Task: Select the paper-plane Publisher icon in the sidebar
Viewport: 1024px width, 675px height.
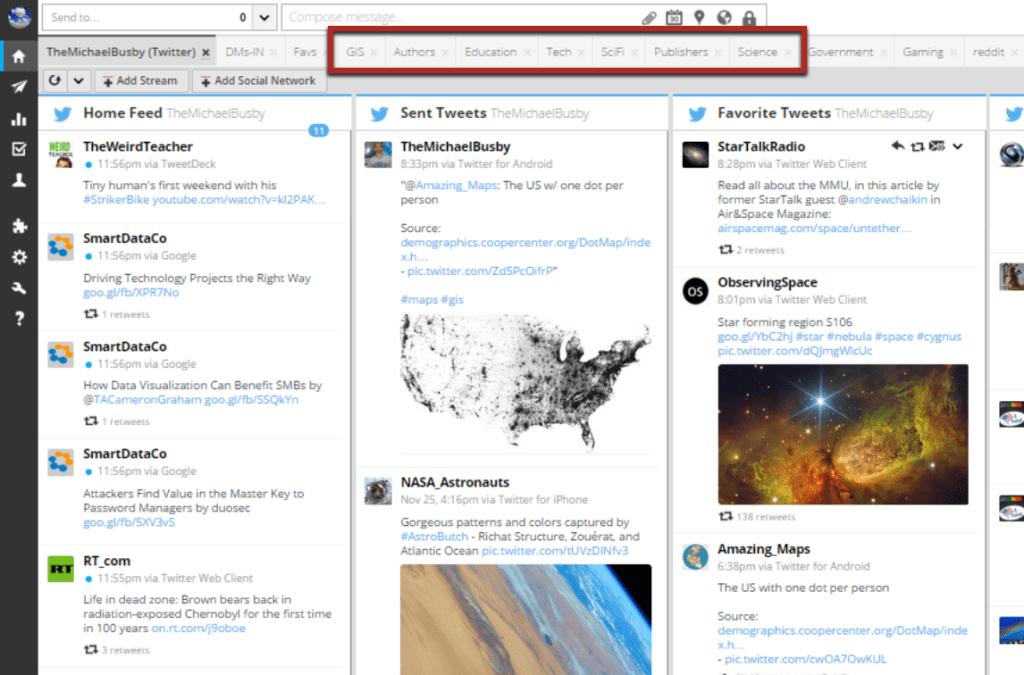Action: click(17, 86)
